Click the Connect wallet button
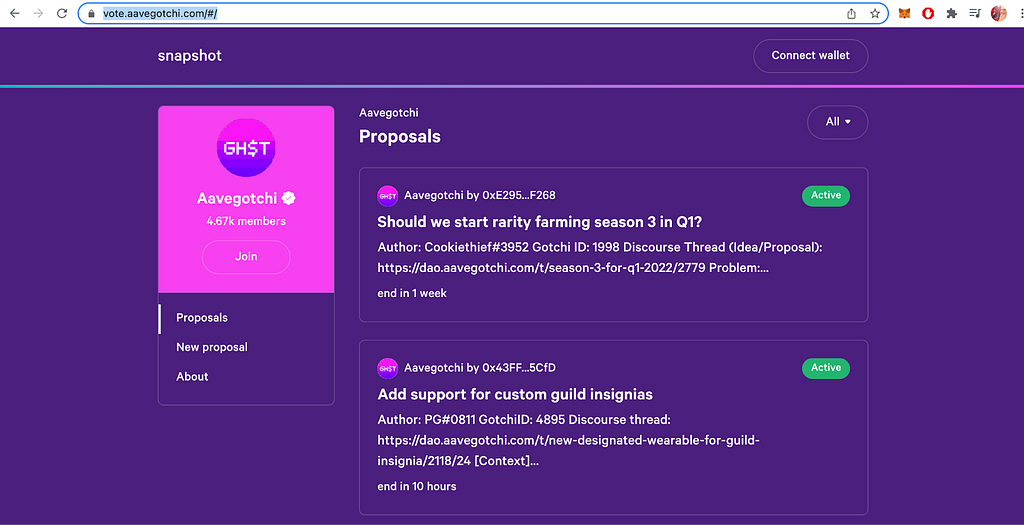 (x=810, y=56)
